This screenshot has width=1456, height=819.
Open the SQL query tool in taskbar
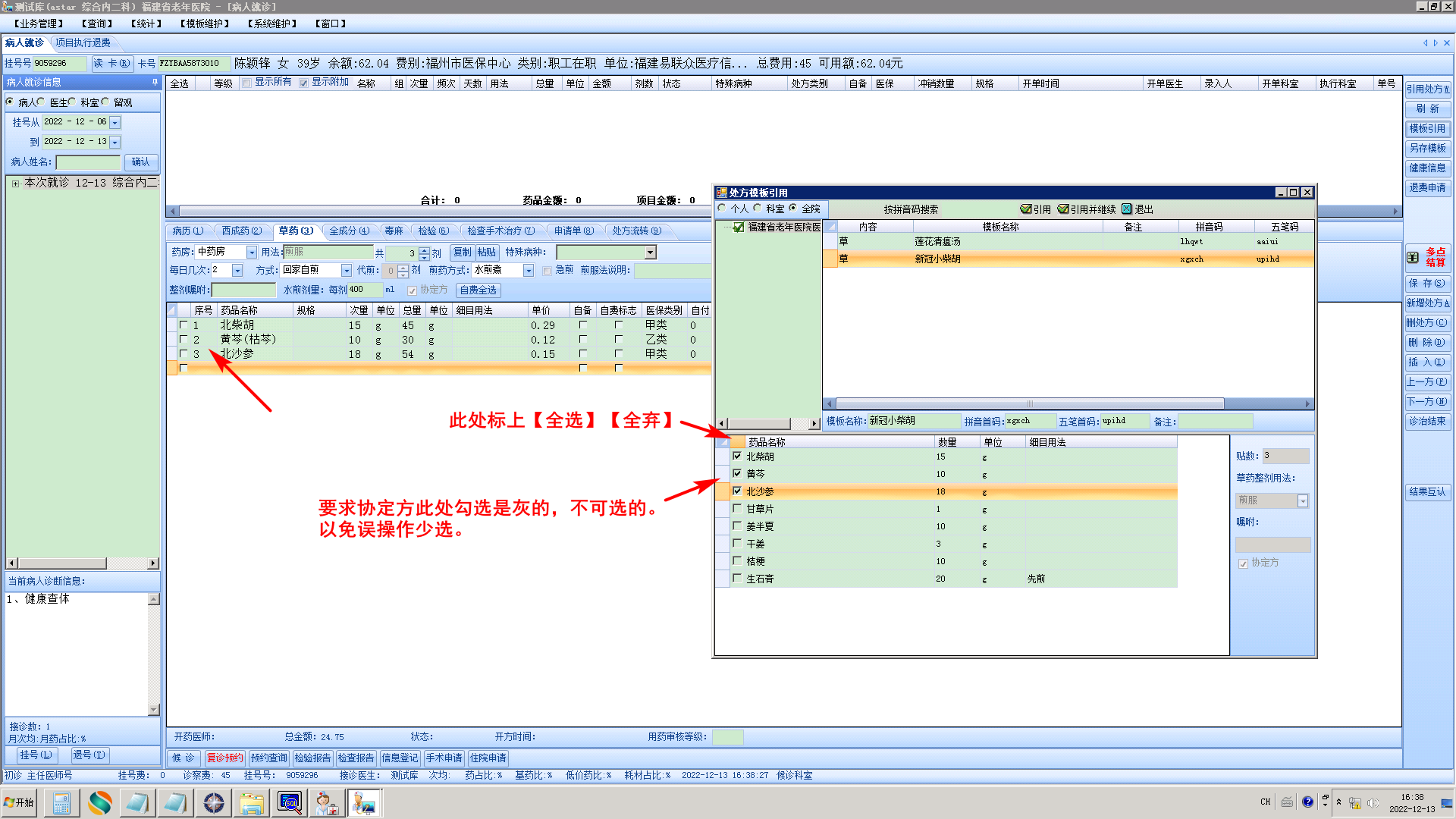click(x=290, y=803)
